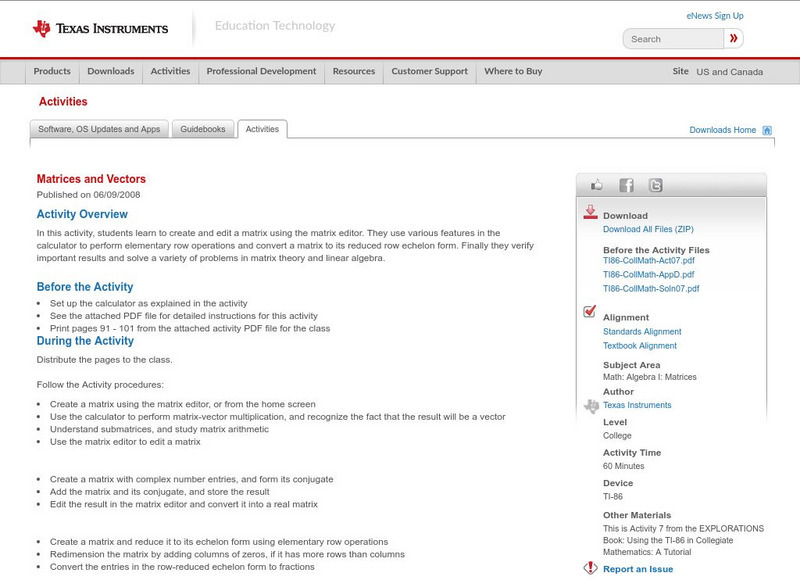
Task: Click the Activity Overview heading
Action: pyautogui.click(x=82, y=214)
